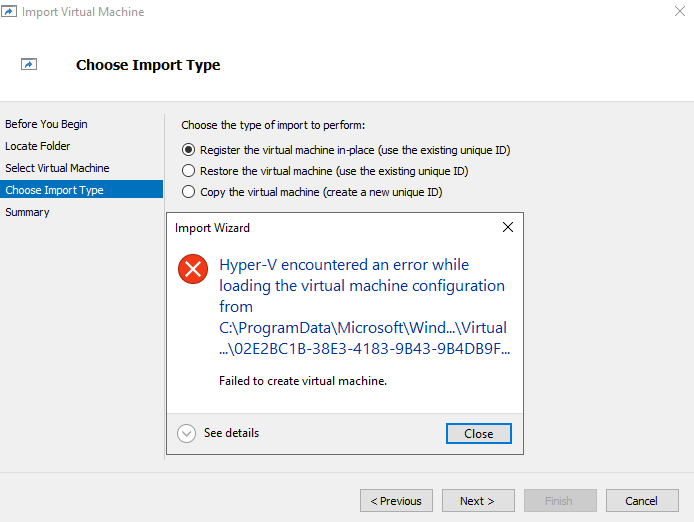
Task: Go to the Before You Begin step
Action: coord(46,124)
